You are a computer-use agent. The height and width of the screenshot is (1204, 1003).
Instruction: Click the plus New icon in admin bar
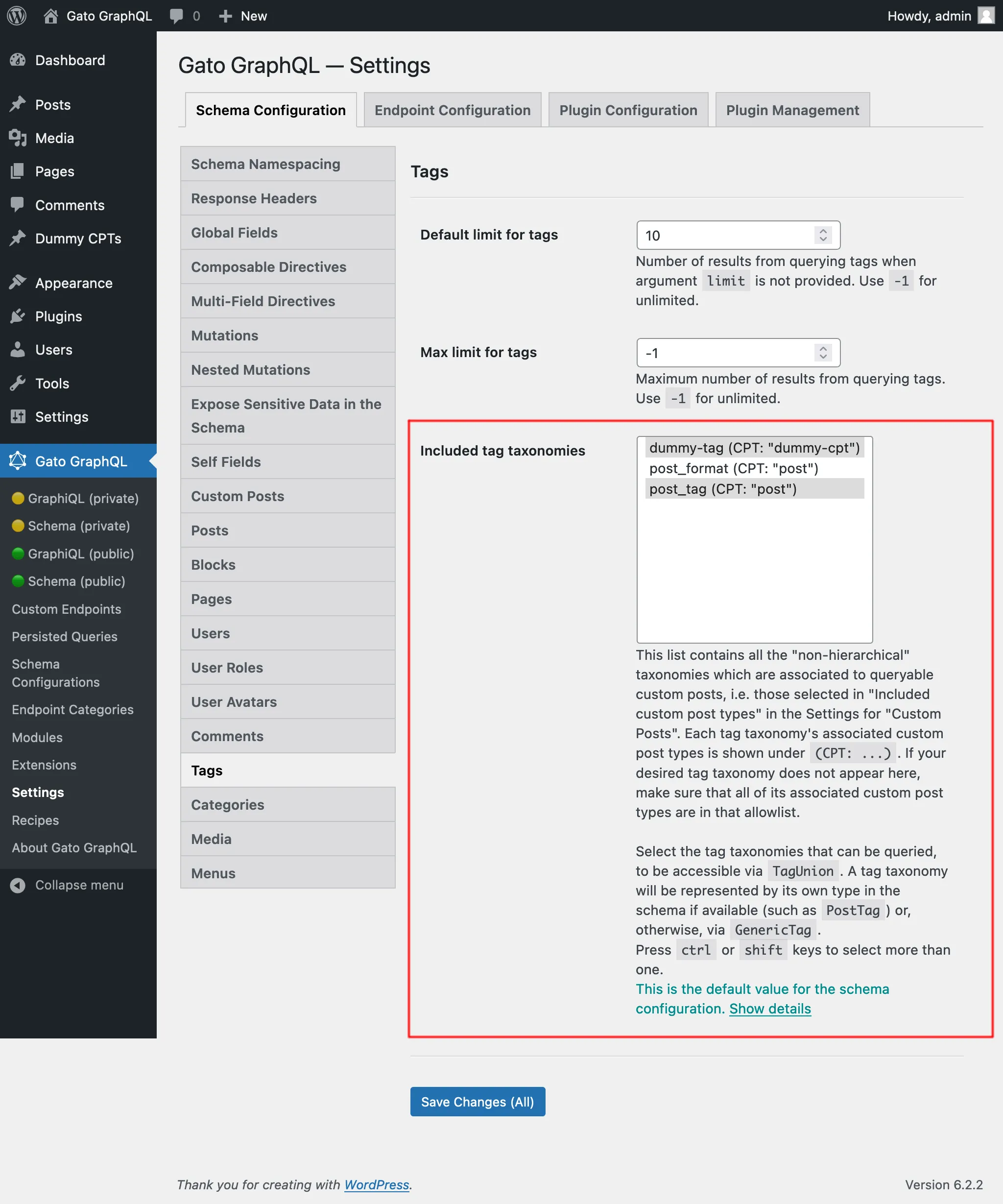tap(225, 16)
